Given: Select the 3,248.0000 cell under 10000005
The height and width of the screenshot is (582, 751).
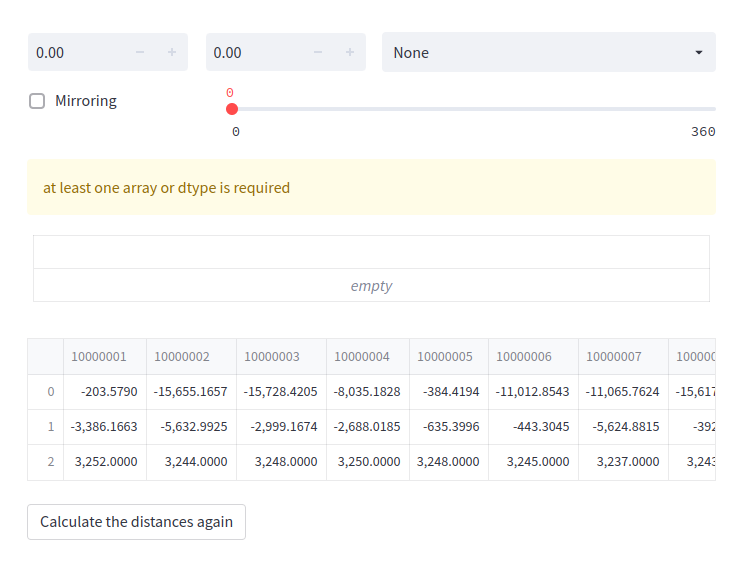Looking at the screenshot, I should pos(449,462).
